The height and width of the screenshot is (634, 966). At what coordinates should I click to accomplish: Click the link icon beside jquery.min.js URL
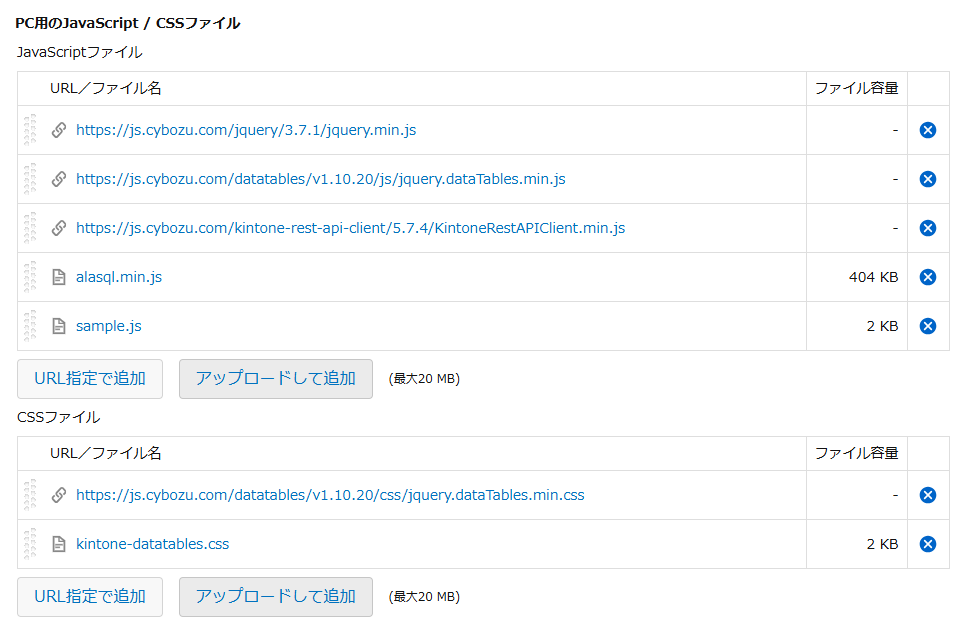click(58, 130)
